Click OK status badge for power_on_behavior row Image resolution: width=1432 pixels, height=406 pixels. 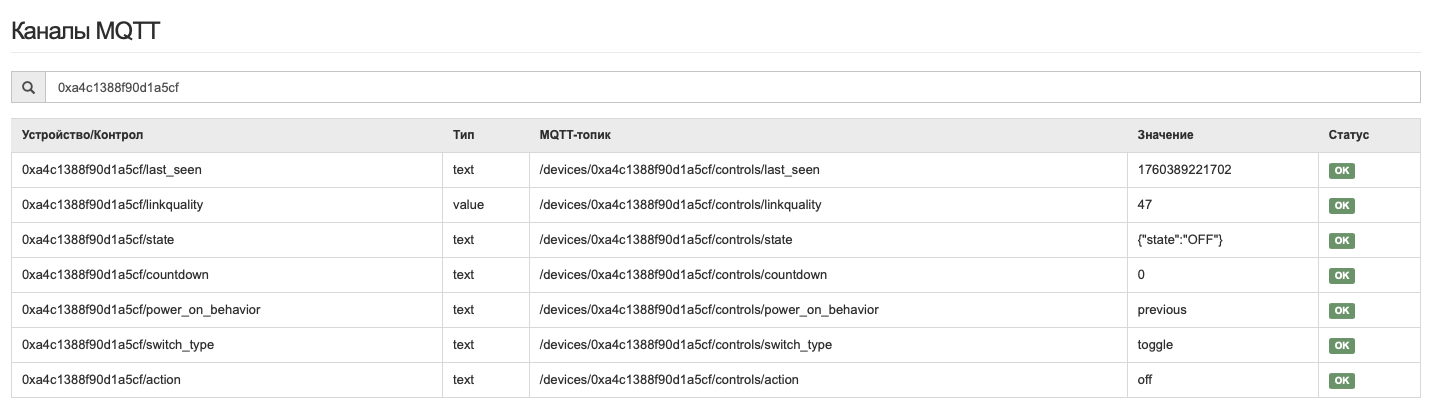pyautogui.click(x=1342, y=311)
